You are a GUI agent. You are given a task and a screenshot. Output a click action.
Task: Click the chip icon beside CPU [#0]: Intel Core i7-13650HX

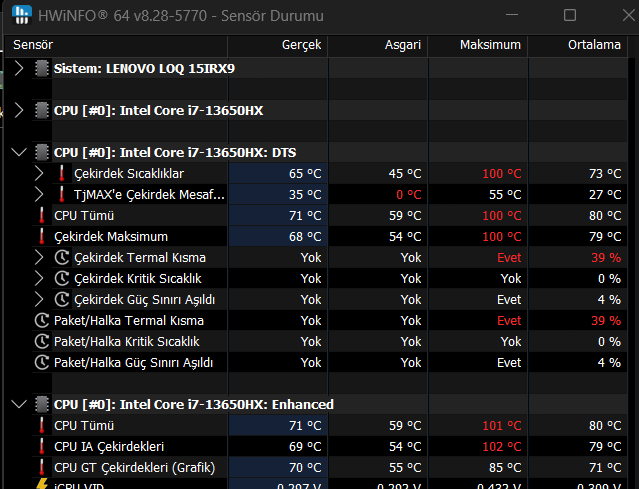42,110
